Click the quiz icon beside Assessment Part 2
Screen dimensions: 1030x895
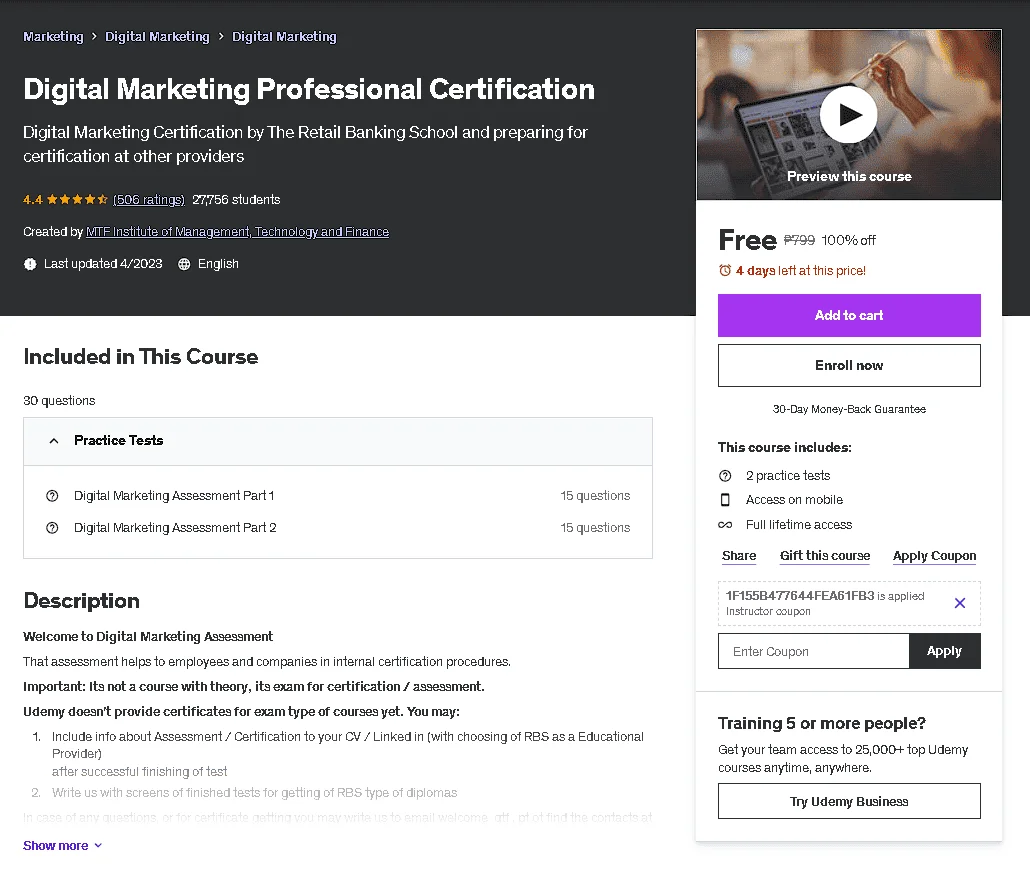pyautogui.click(x=52, y=528)
